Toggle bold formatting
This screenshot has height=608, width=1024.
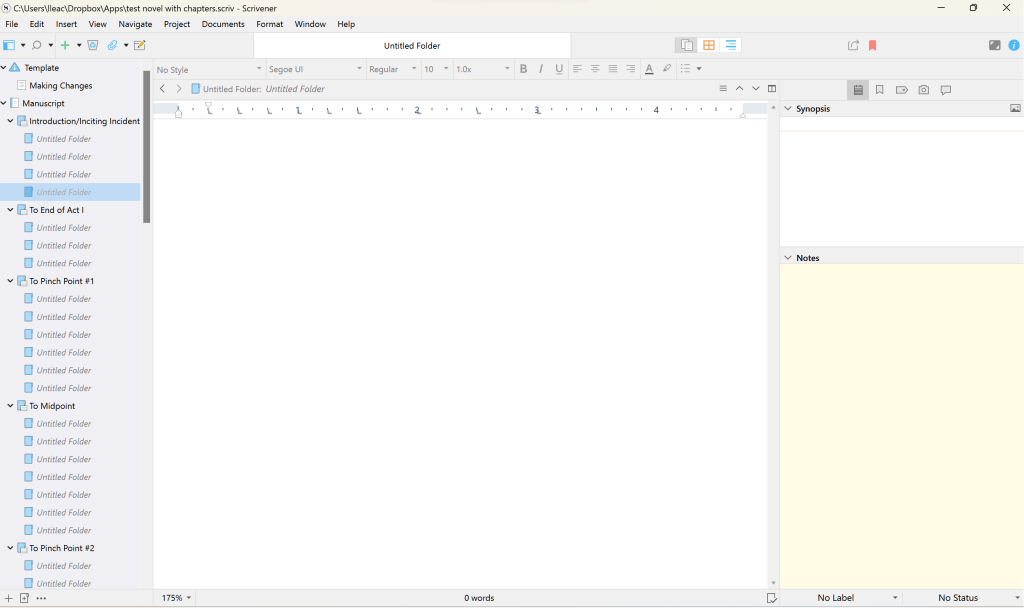tap(523, 69)
